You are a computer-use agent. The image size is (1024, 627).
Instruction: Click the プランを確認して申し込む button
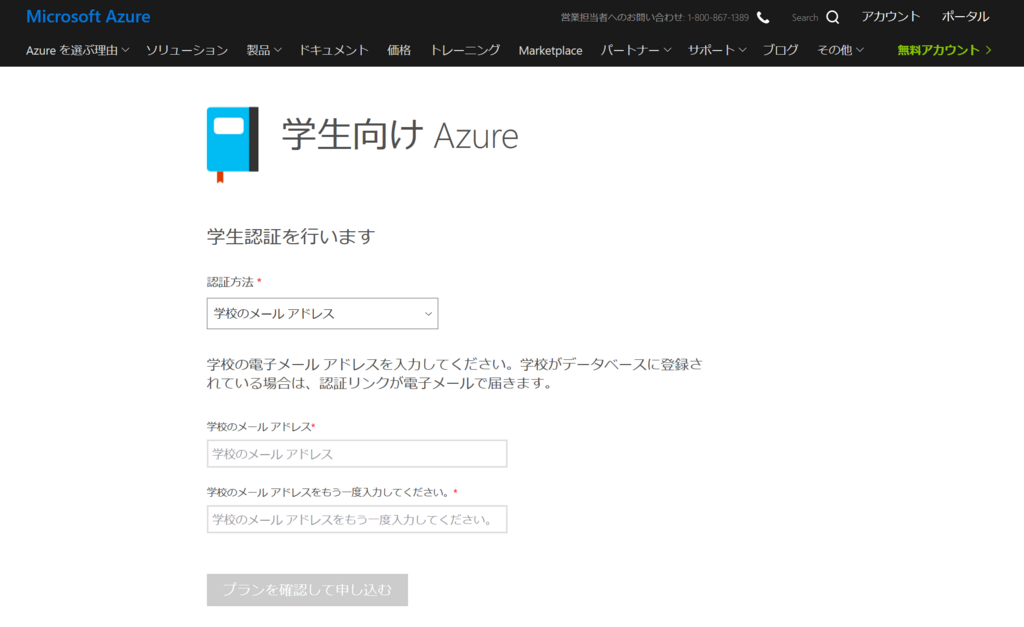(x=308, y=590)
